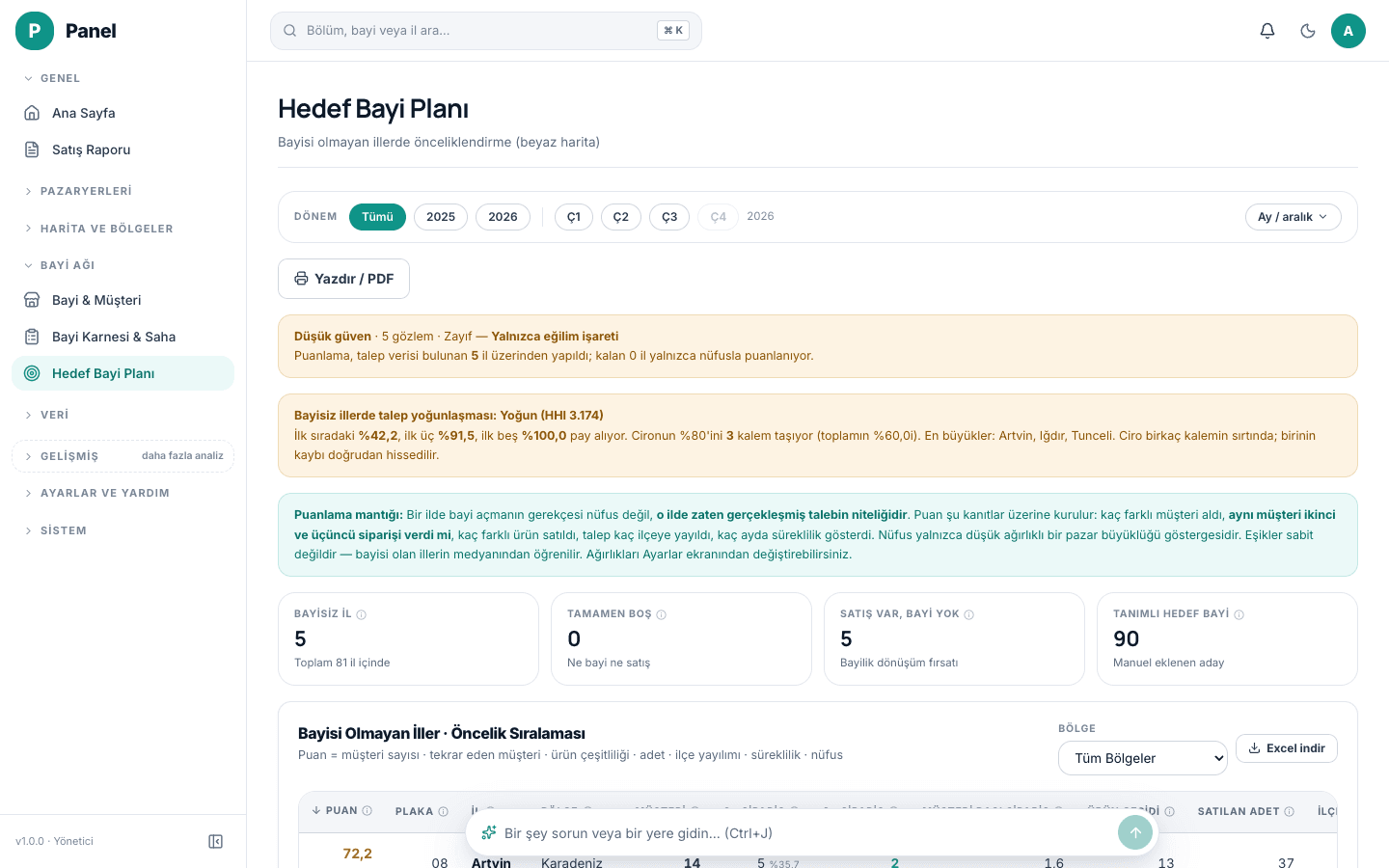Show info icon for SATILAN ADET
1389x868 pixels.
pyautogui.click(x=1290, y=812)
